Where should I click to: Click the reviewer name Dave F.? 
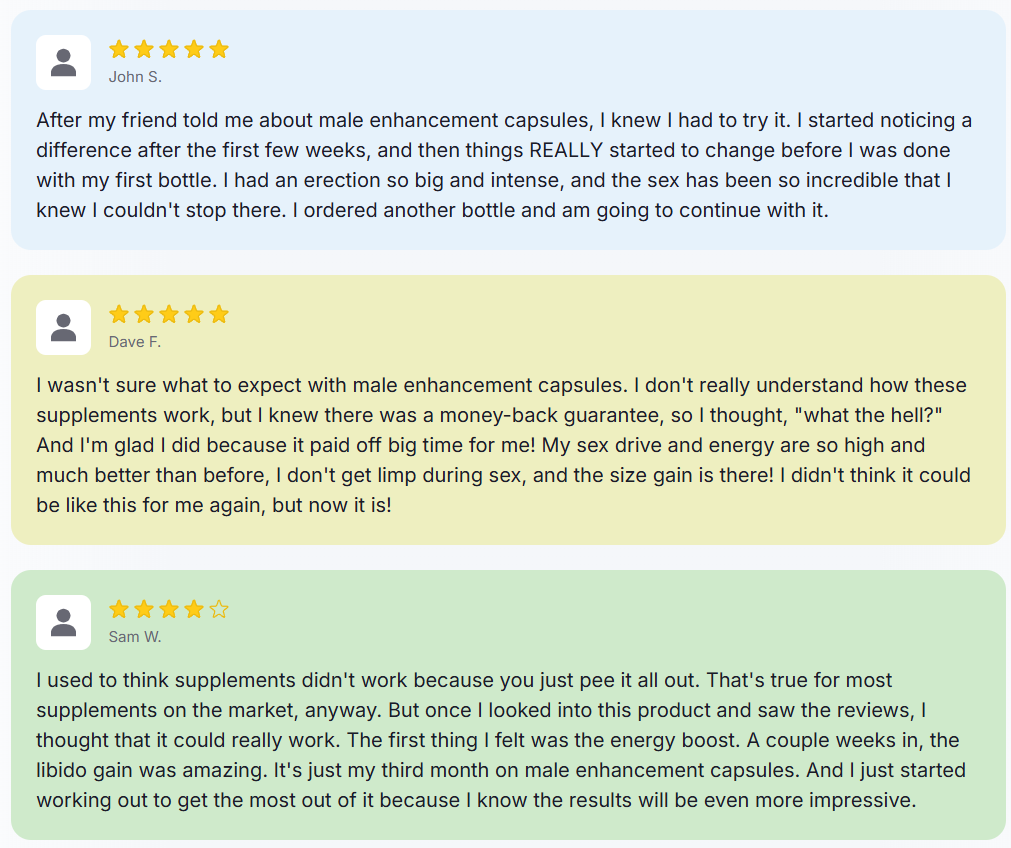[135, 342]
